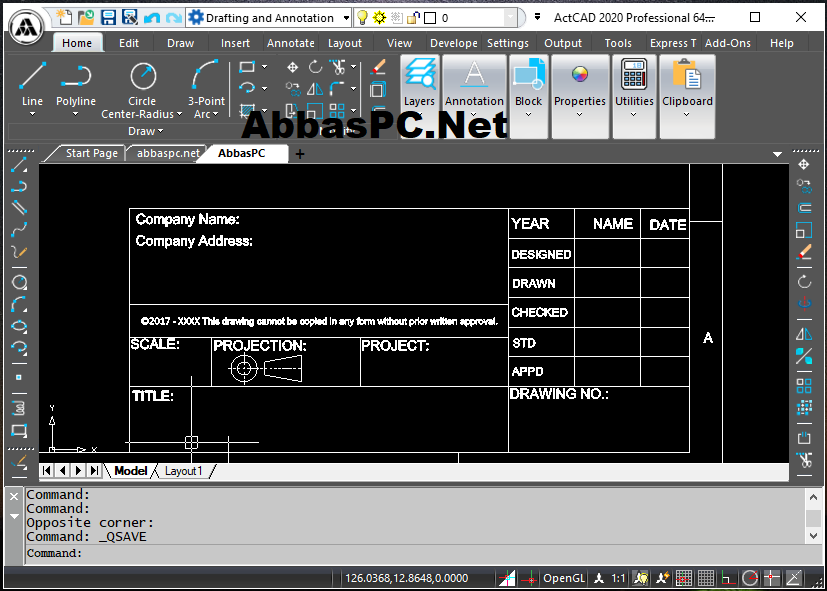Select the Polyline tool in ribbon
The width and height of the screenshot is (827, 591).
76,84
